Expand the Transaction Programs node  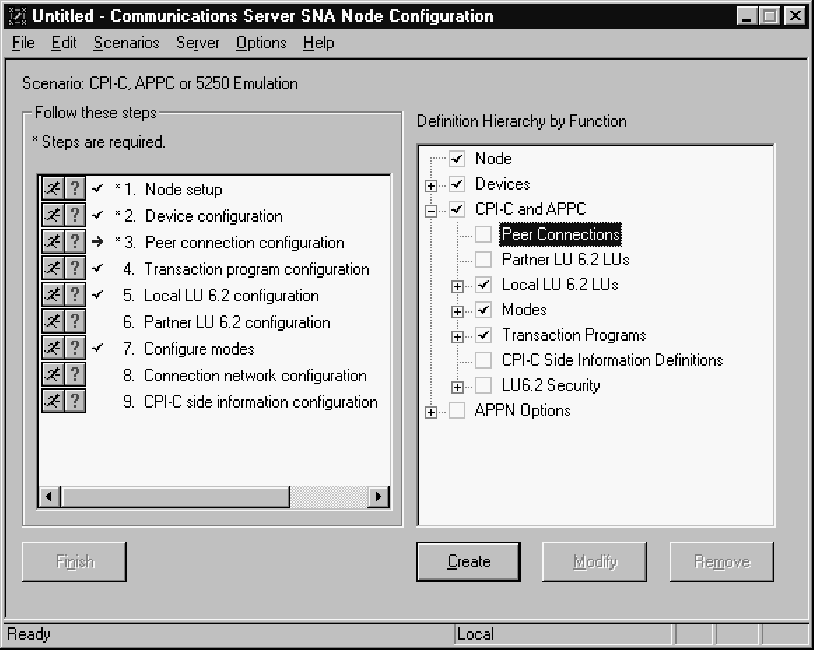point(457,337)
